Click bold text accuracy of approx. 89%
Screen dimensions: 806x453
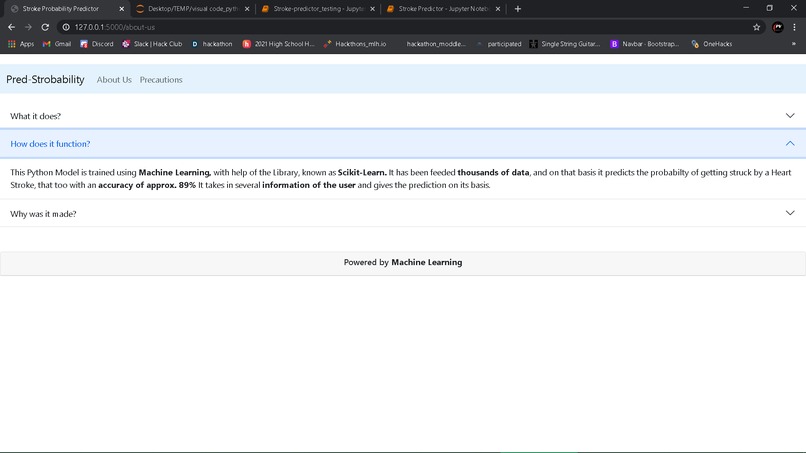tap(147, 185)
